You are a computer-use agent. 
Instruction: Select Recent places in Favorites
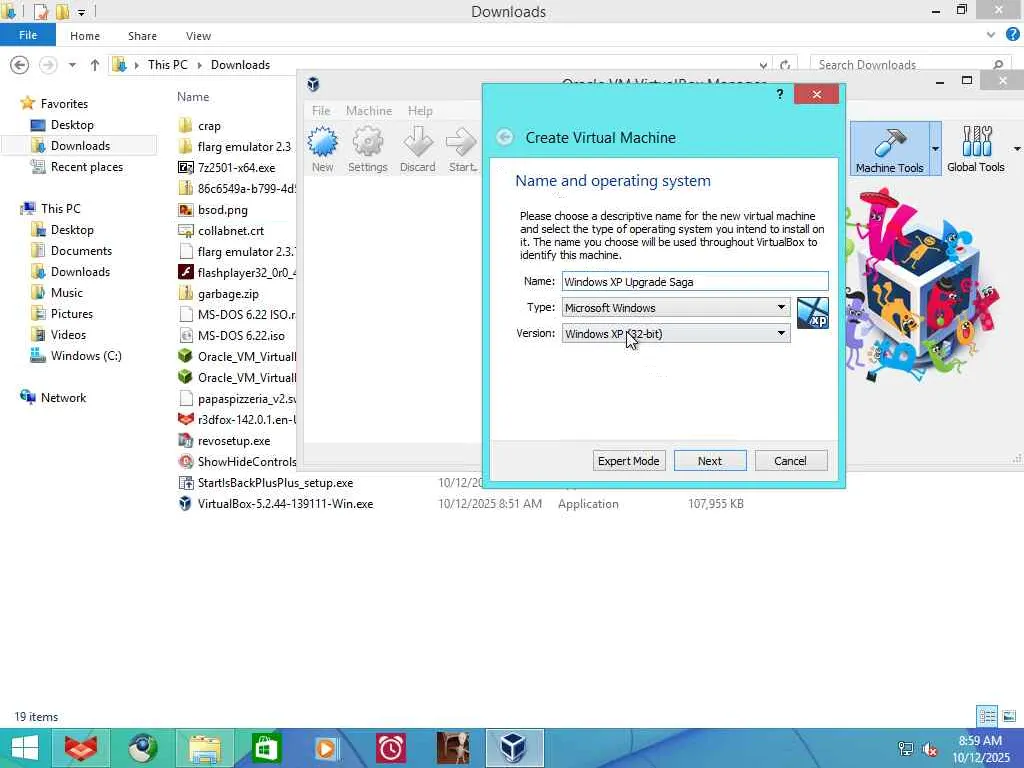click(x=86, y=167)
